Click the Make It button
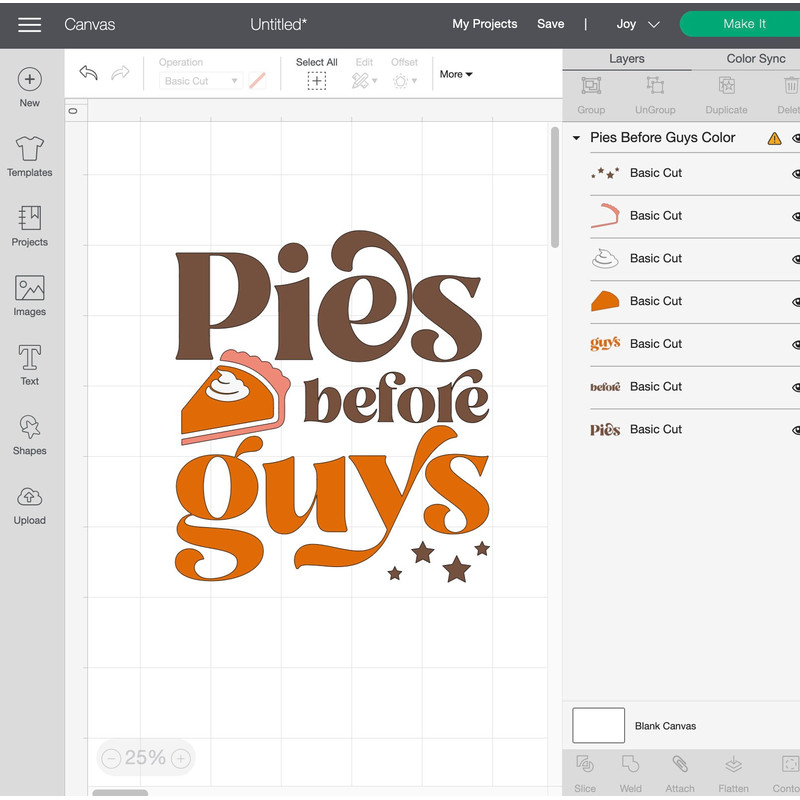Image resolution: width=800 pixels, height=800 pixels. point(745,23)
